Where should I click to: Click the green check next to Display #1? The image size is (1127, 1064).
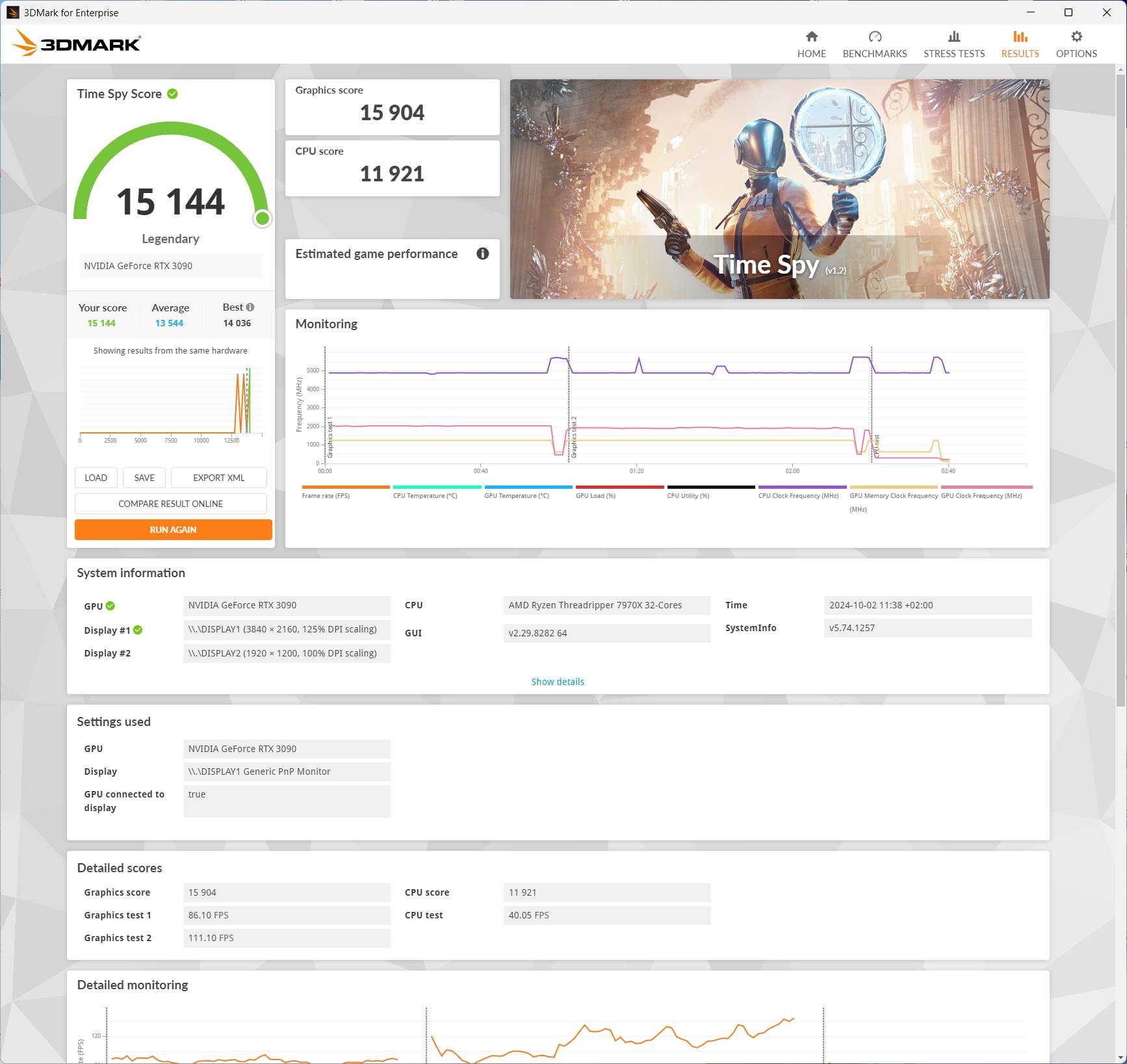[138, 630]
